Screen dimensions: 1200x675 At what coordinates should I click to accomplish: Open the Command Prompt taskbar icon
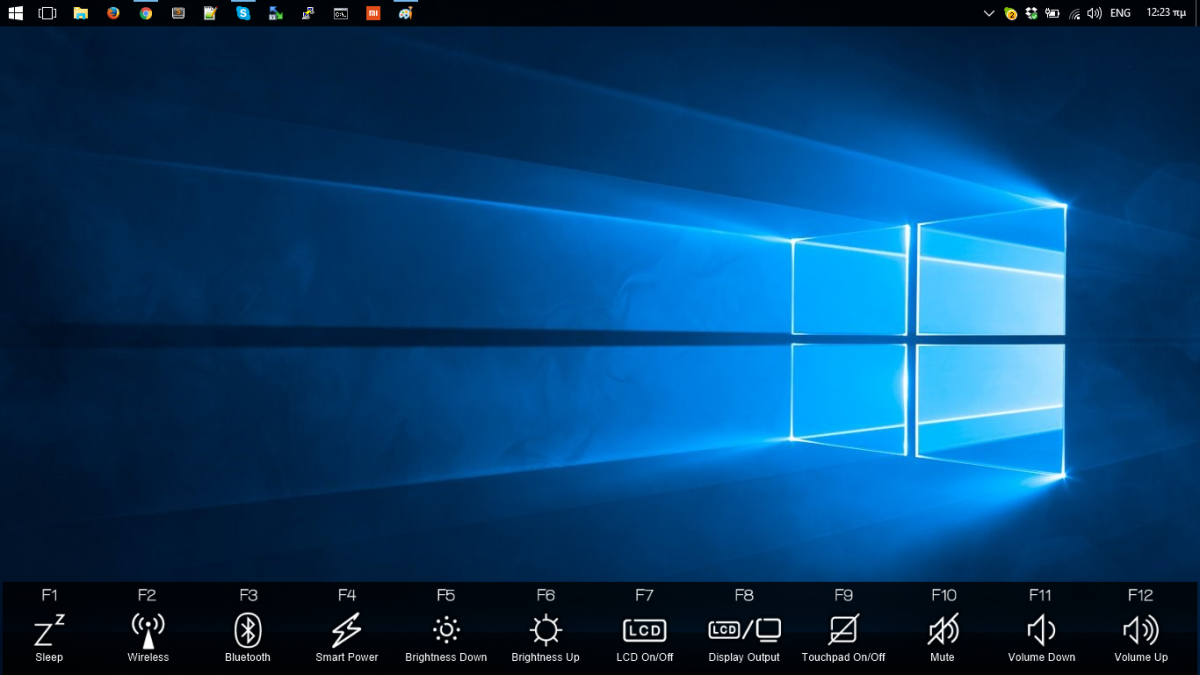click(341, 13)
